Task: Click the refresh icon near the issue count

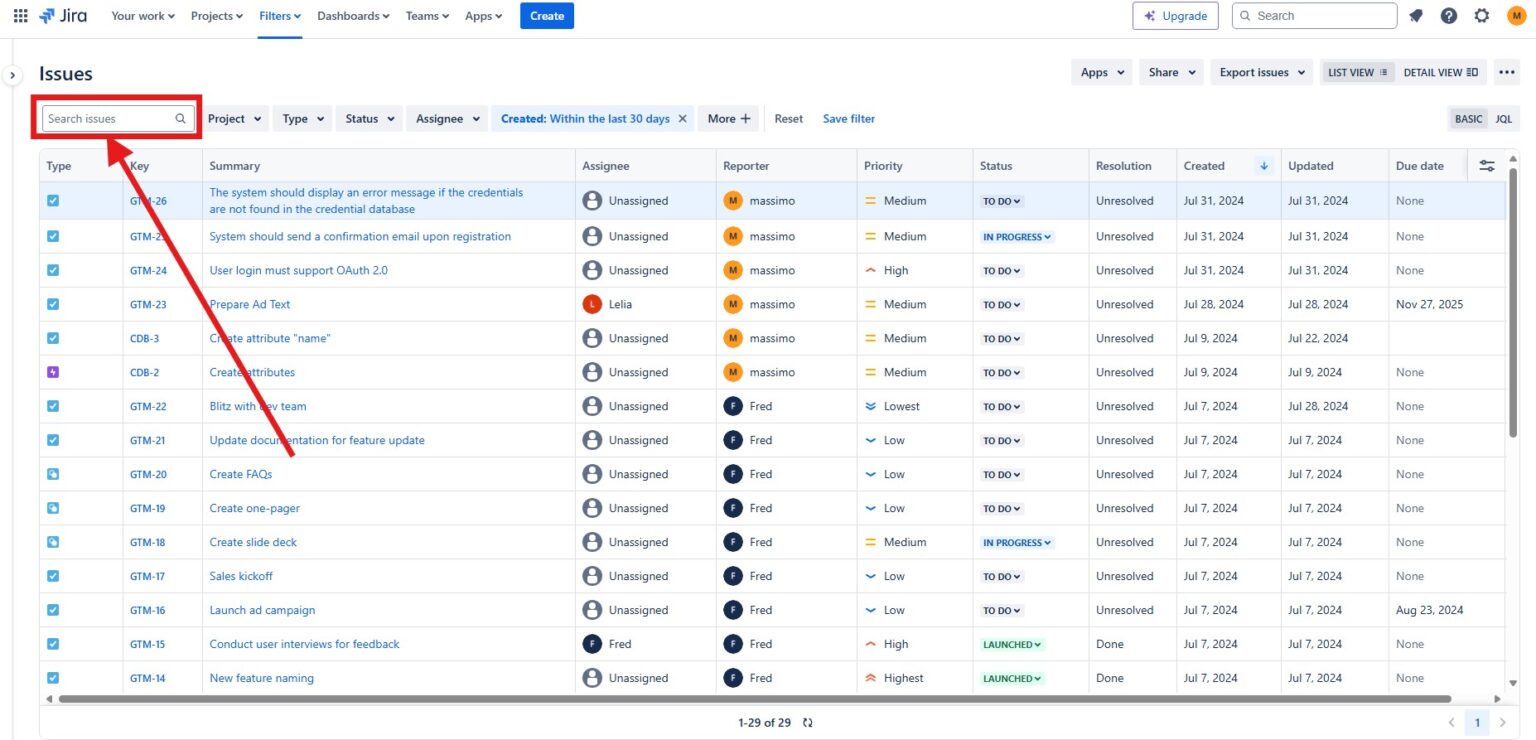Action: (807, 722)
